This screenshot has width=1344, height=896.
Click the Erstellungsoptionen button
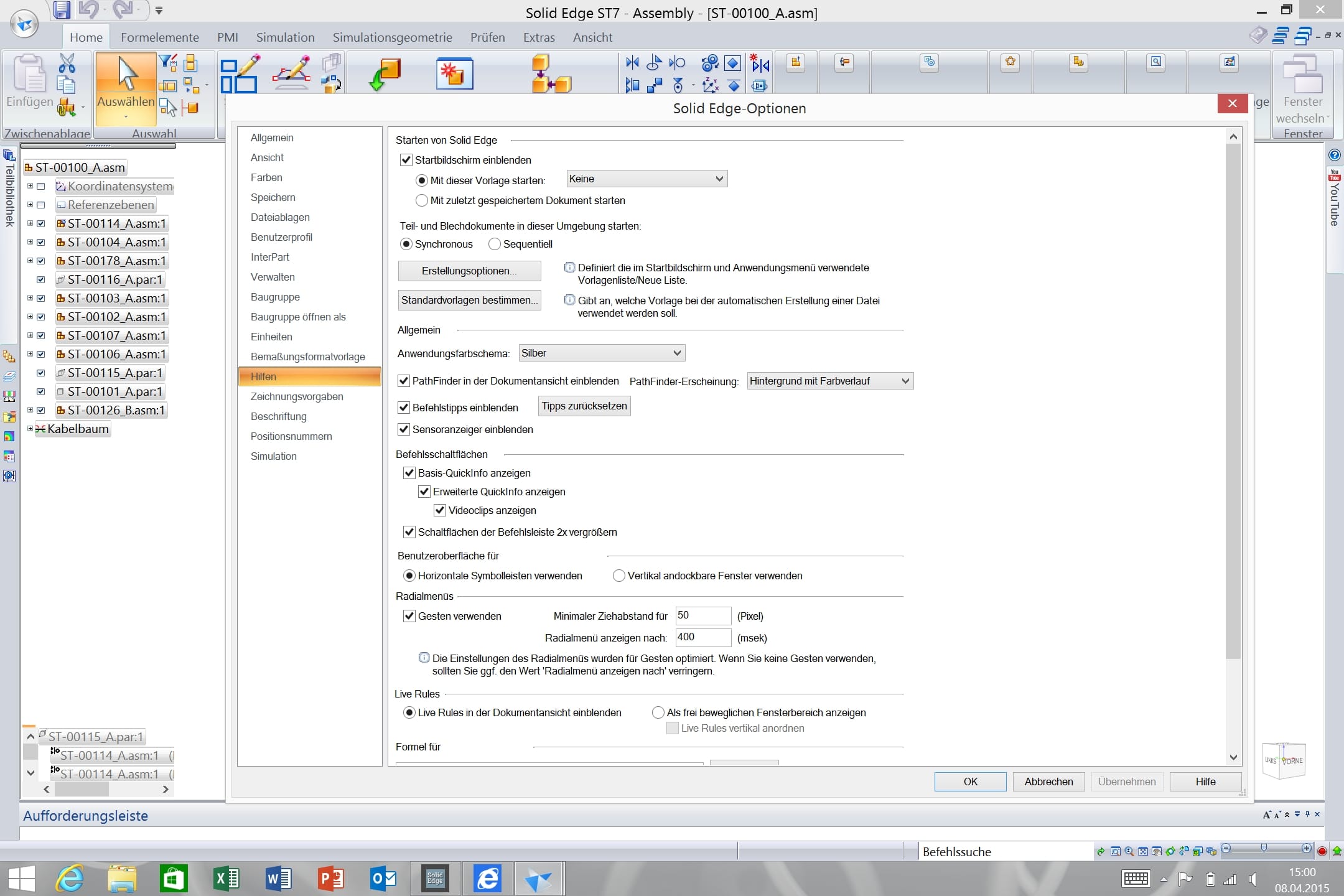(x=470, y=271)
